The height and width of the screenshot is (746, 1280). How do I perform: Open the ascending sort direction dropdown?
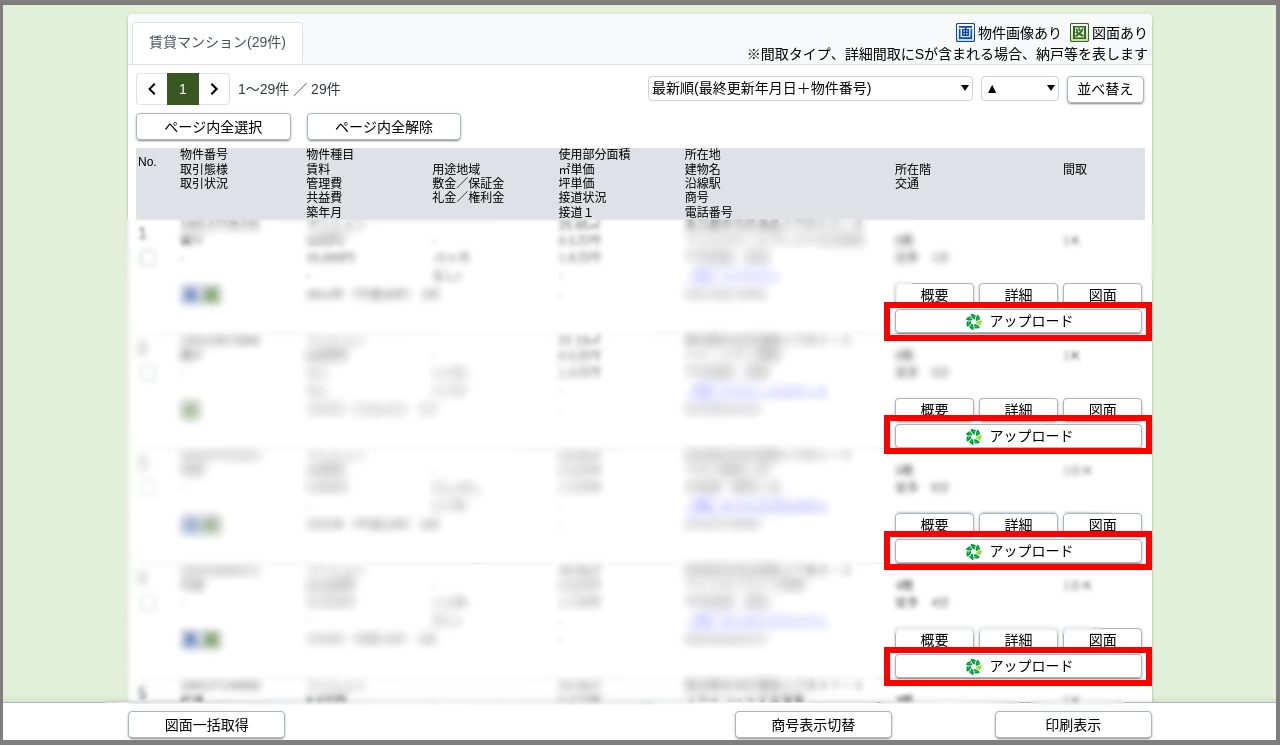point(1019,88)
